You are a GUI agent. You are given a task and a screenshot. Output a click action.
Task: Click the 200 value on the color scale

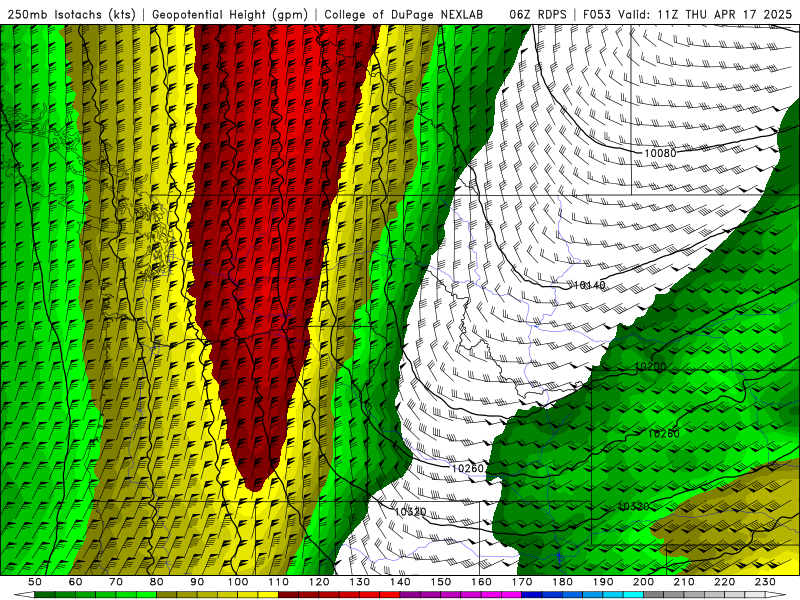pyautogui.click(x=643, y=582)
